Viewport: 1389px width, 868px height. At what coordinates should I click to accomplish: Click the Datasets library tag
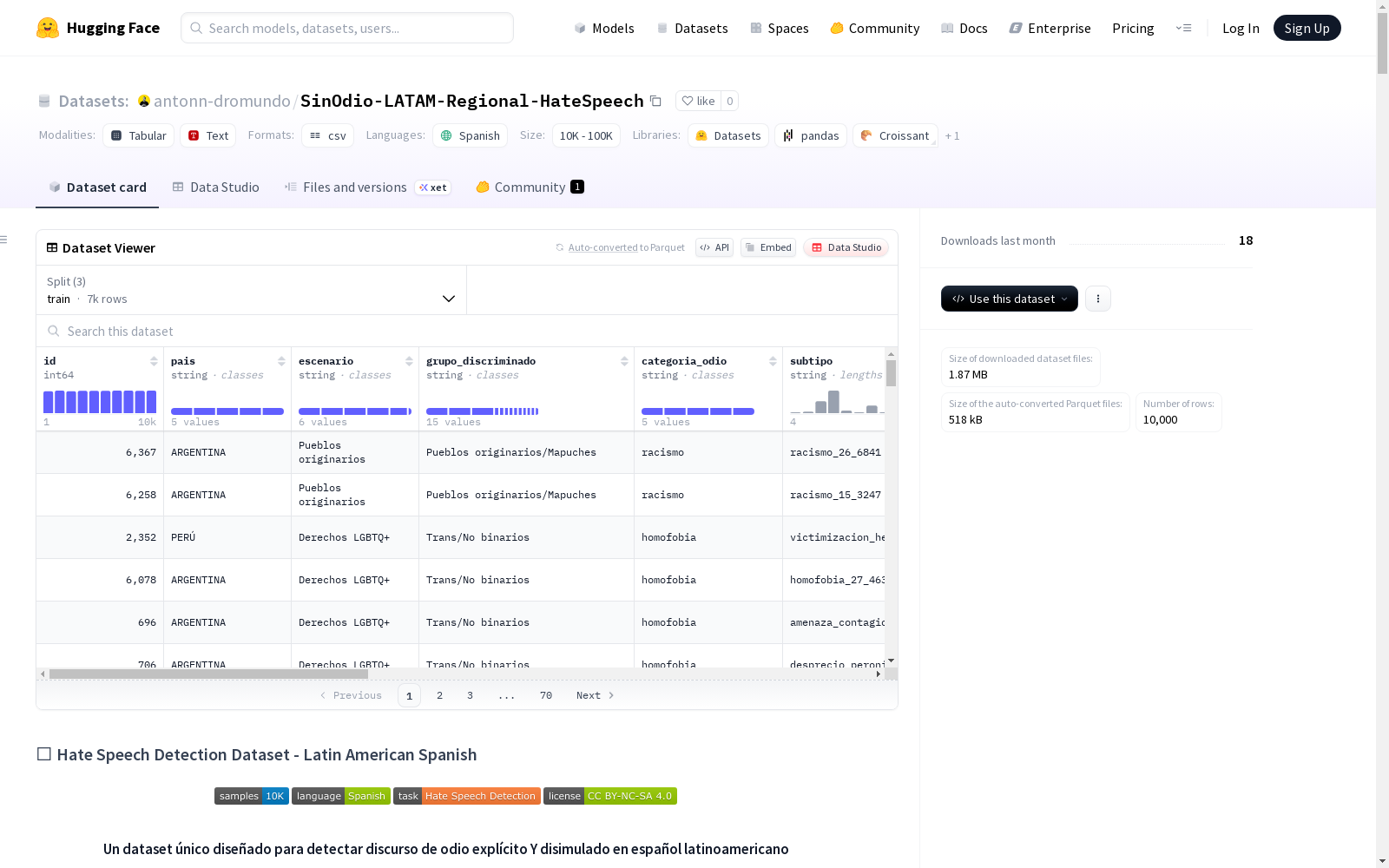point(728,135)
